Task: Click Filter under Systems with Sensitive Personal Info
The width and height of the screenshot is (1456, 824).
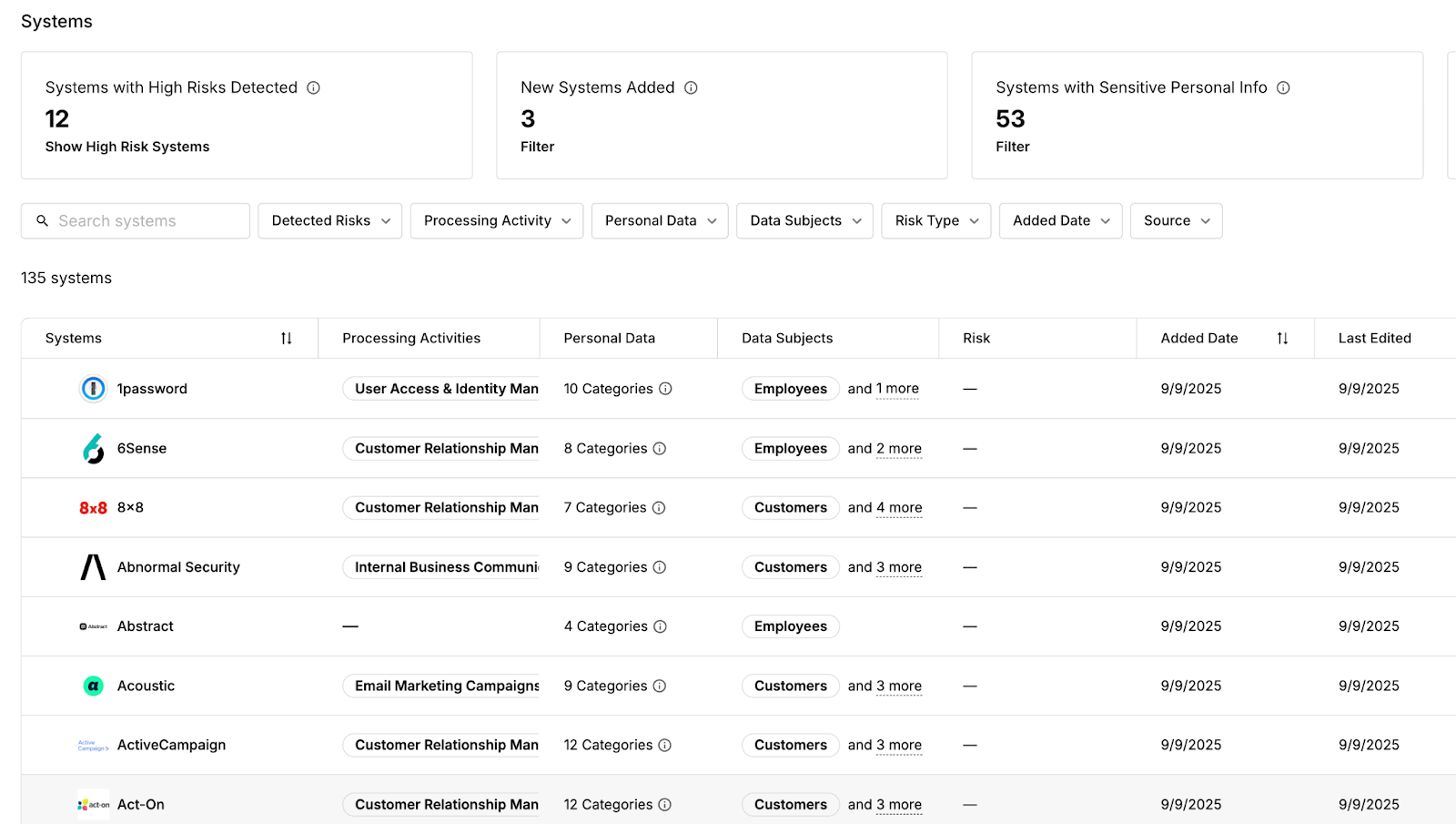Action: [x=1013, y=147]
